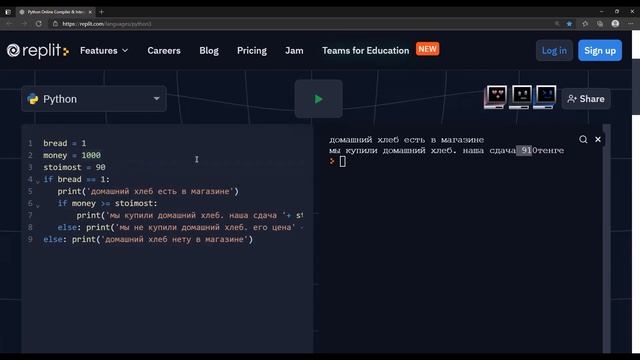Open the Pricing page
640x360 pixels.
click(252, 51)
